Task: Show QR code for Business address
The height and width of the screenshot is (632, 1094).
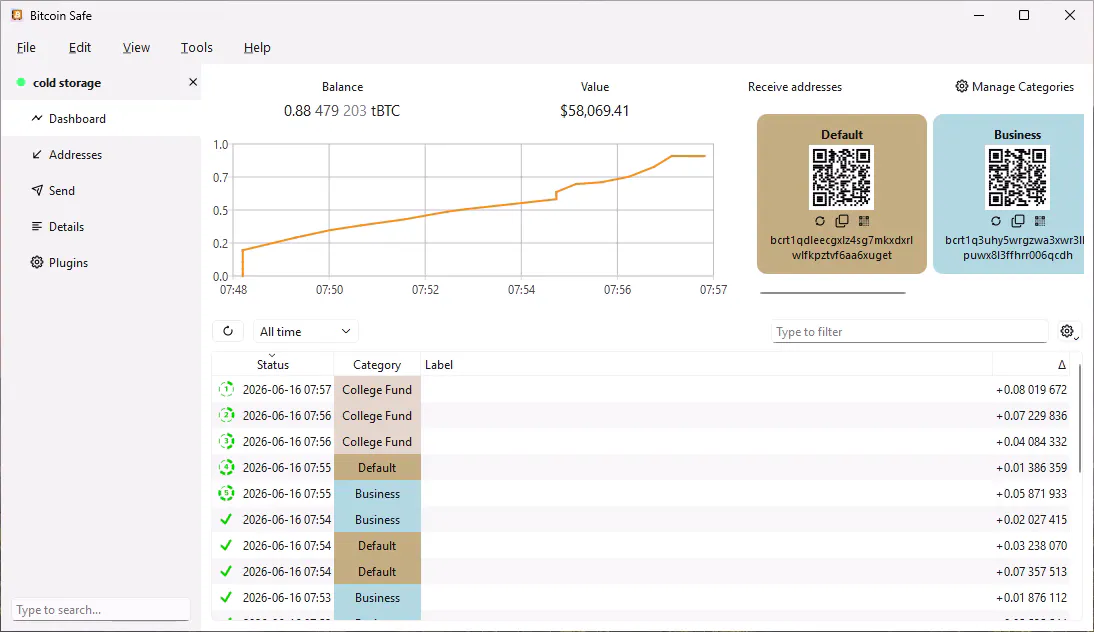Action: point(1040,221)
